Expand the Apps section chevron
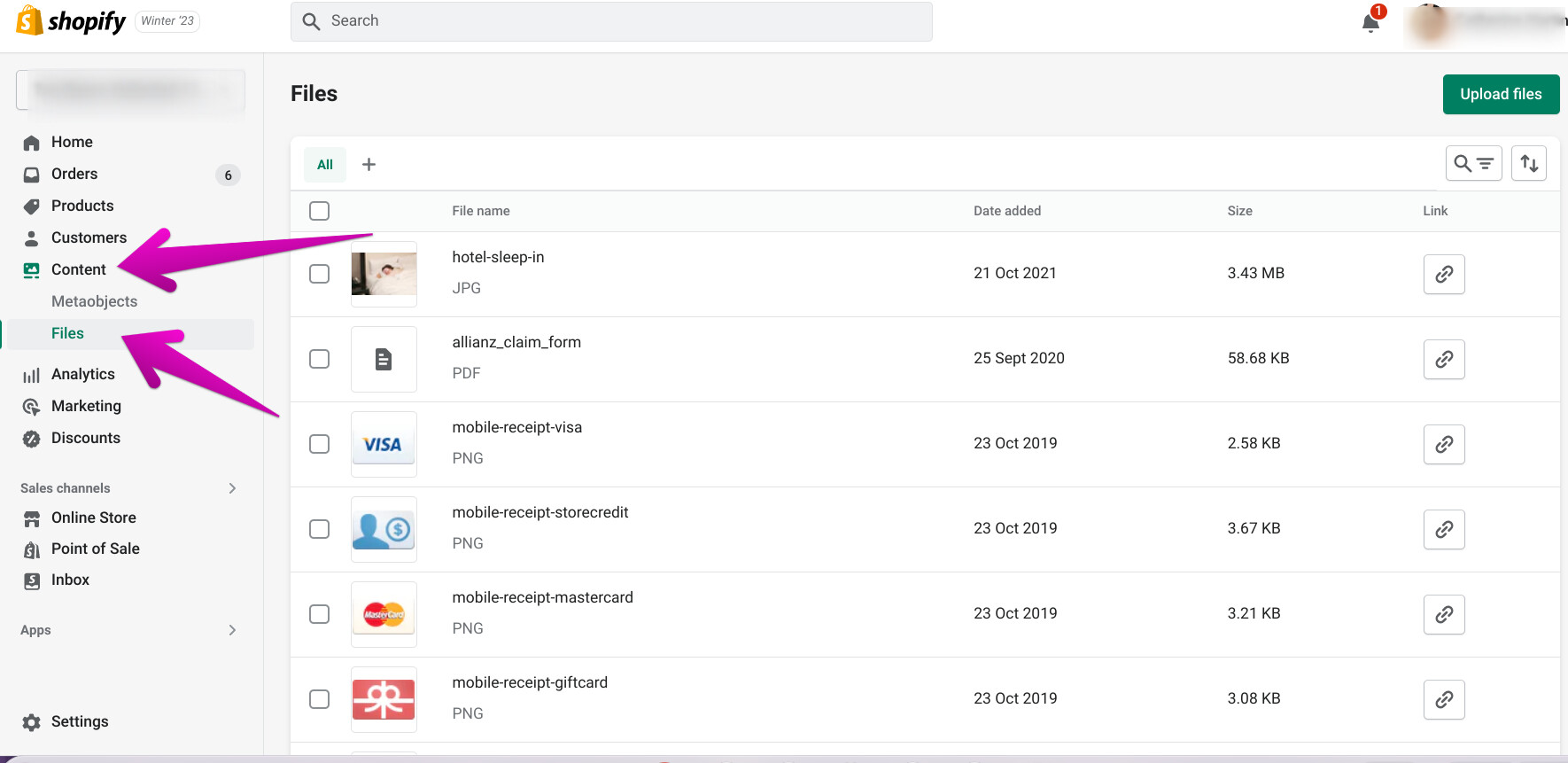Screen dimensions: 1568x763 tap(232, 630)
